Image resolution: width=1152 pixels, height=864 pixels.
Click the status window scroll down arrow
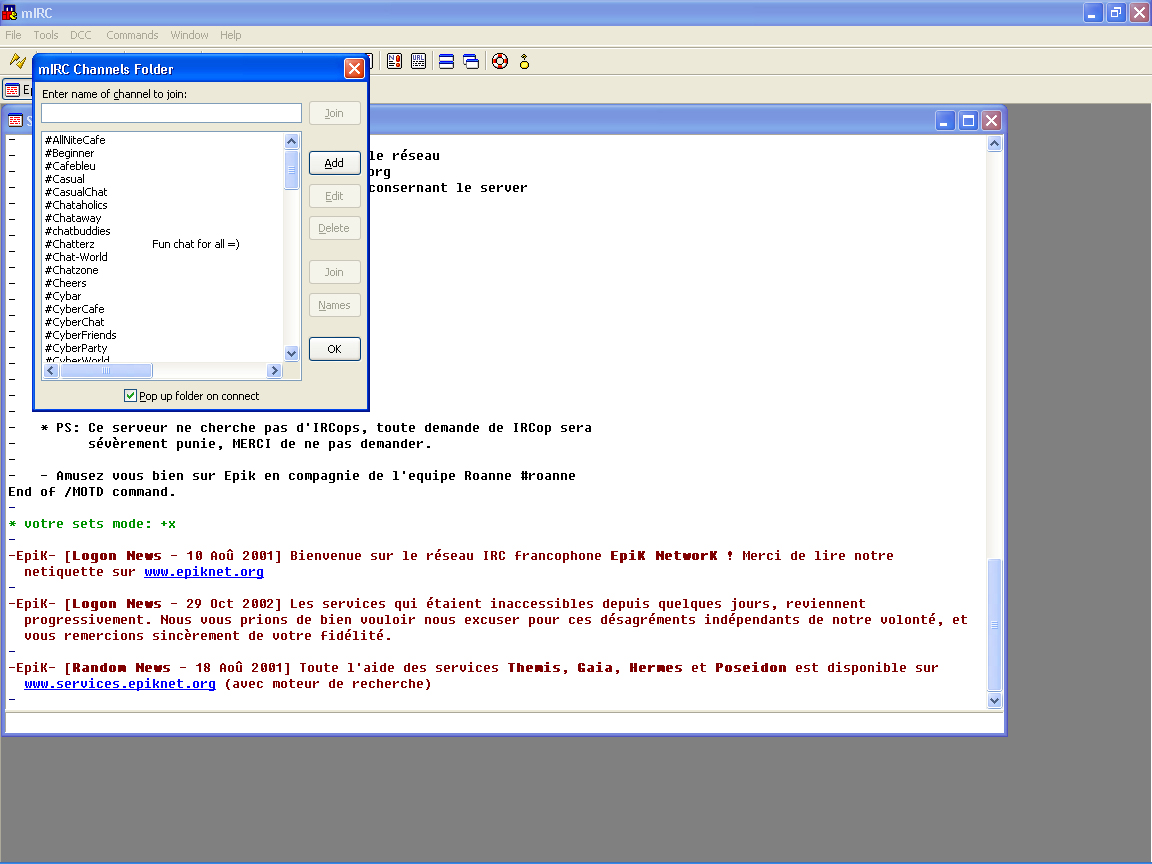point(995,701)
